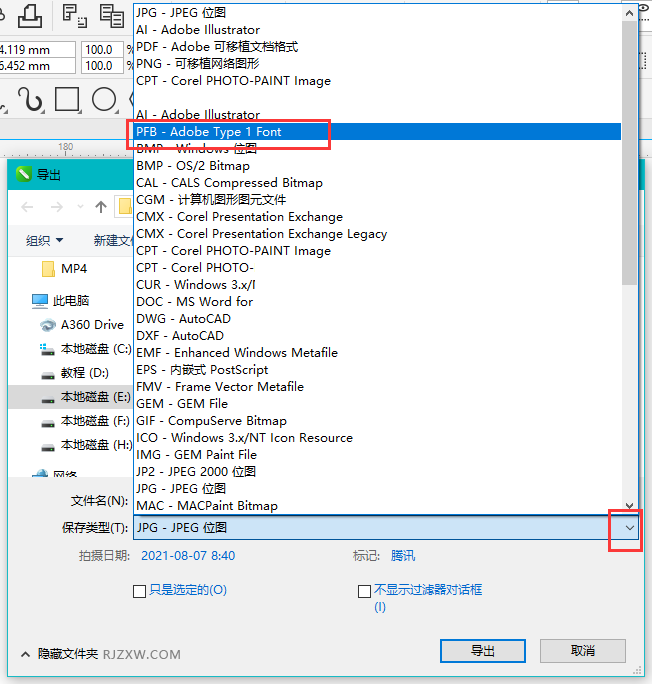Click the file type list scrollbar
This screenshot has width=652, height=684.
[x=629, y=150]
